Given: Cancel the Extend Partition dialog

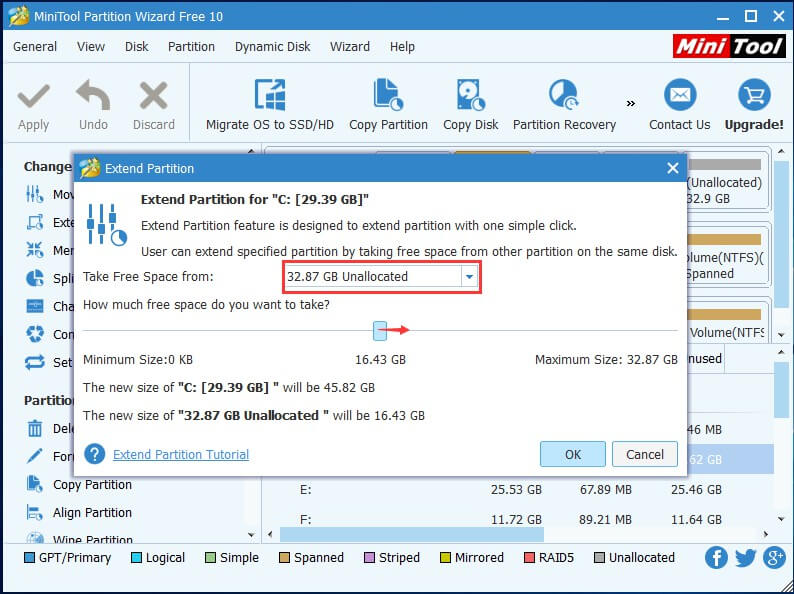Looking at the screenshot, I should pyautogui.click(x=644, y=454).
